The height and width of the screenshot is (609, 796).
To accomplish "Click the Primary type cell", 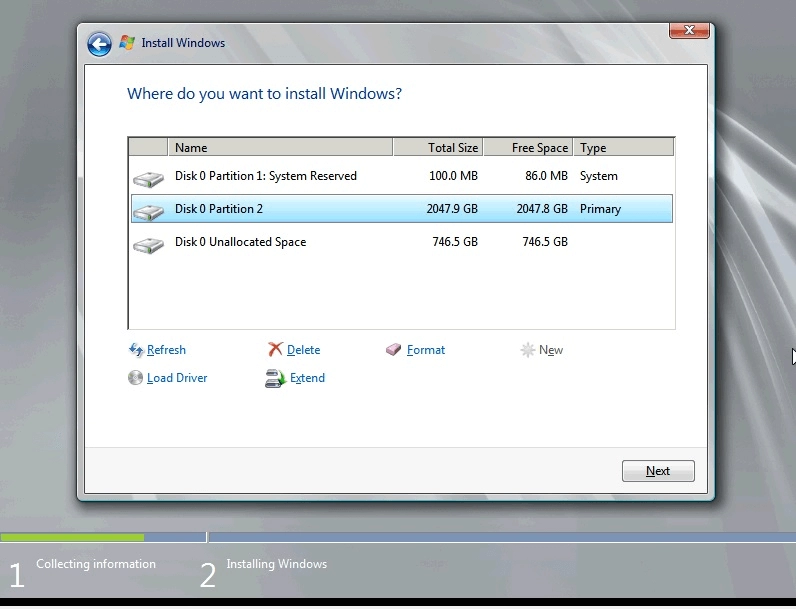I will [601, 209].
